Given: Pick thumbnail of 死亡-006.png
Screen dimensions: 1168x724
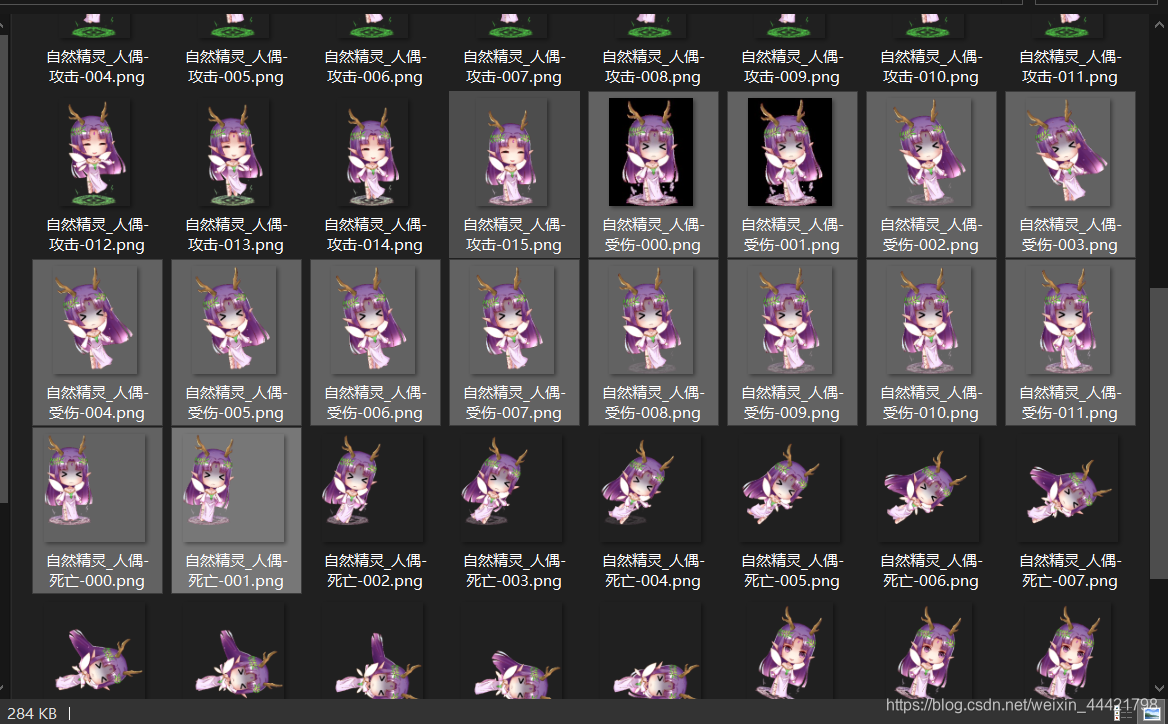Looking at the screenshot, I should (x=930, y=489).
